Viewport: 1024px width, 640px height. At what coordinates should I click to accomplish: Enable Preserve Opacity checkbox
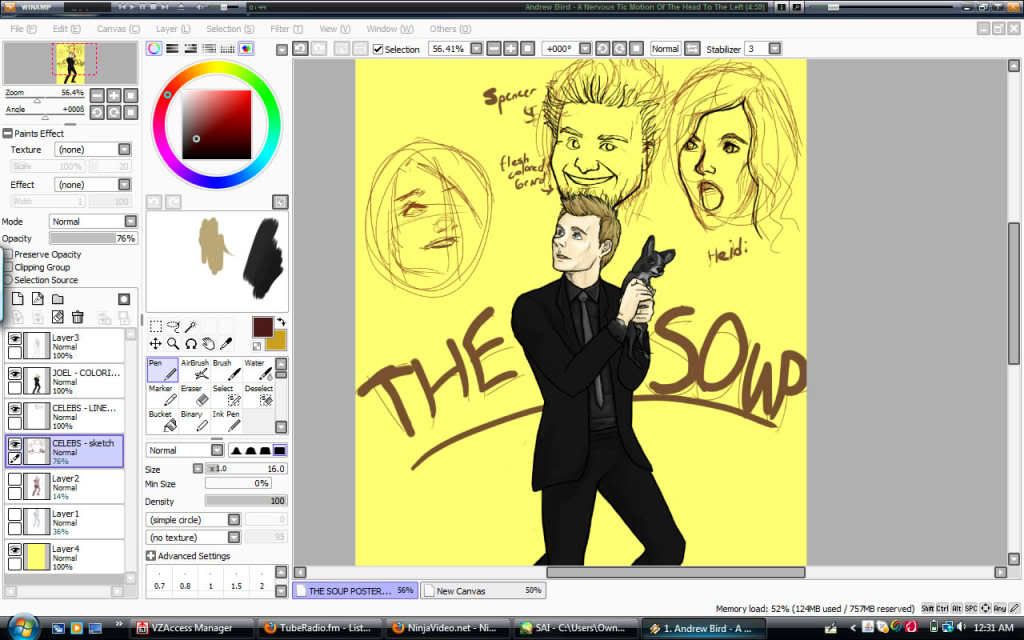pos(8,254)
